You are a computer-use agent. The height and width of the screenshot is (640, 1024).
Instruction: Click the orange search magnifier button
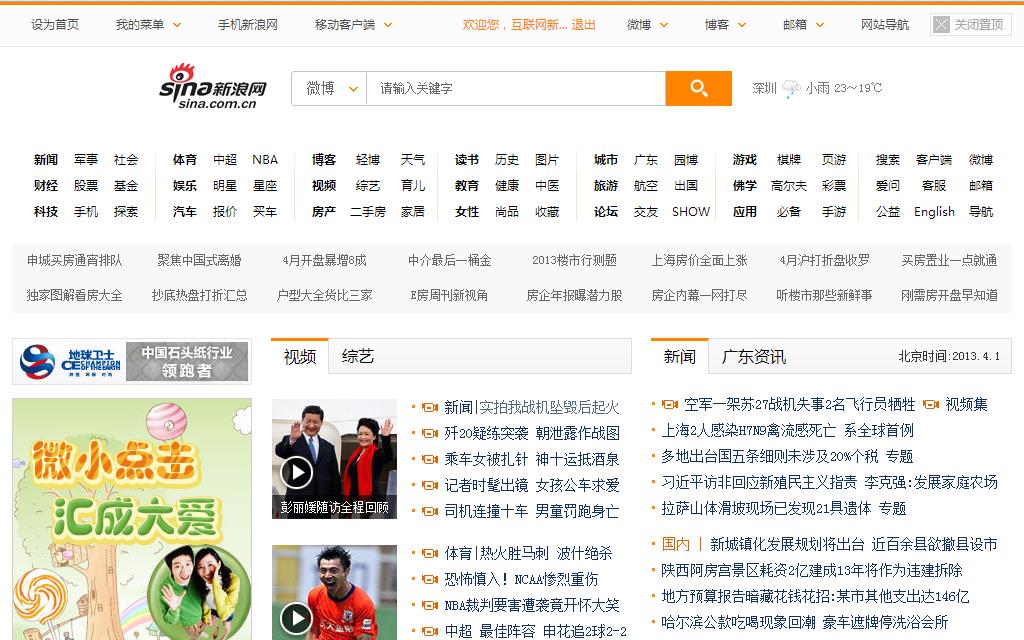pyautogui.click(x=698, y=88)
